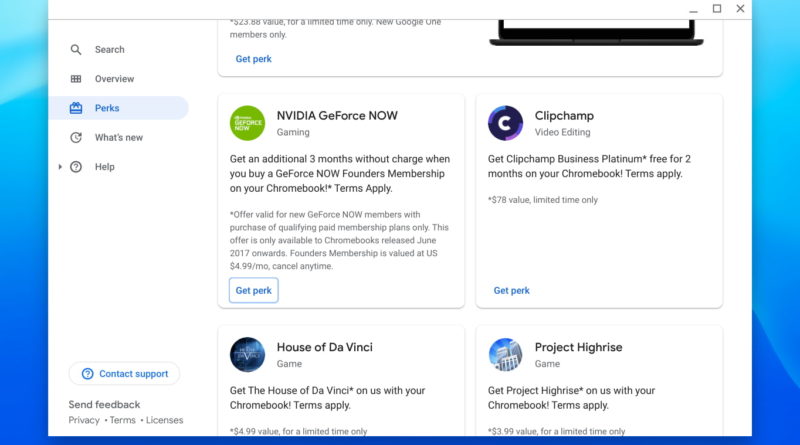Expand the Help section arrow
Viewport: 800px width, 445px height.
[x=60, y=167]
